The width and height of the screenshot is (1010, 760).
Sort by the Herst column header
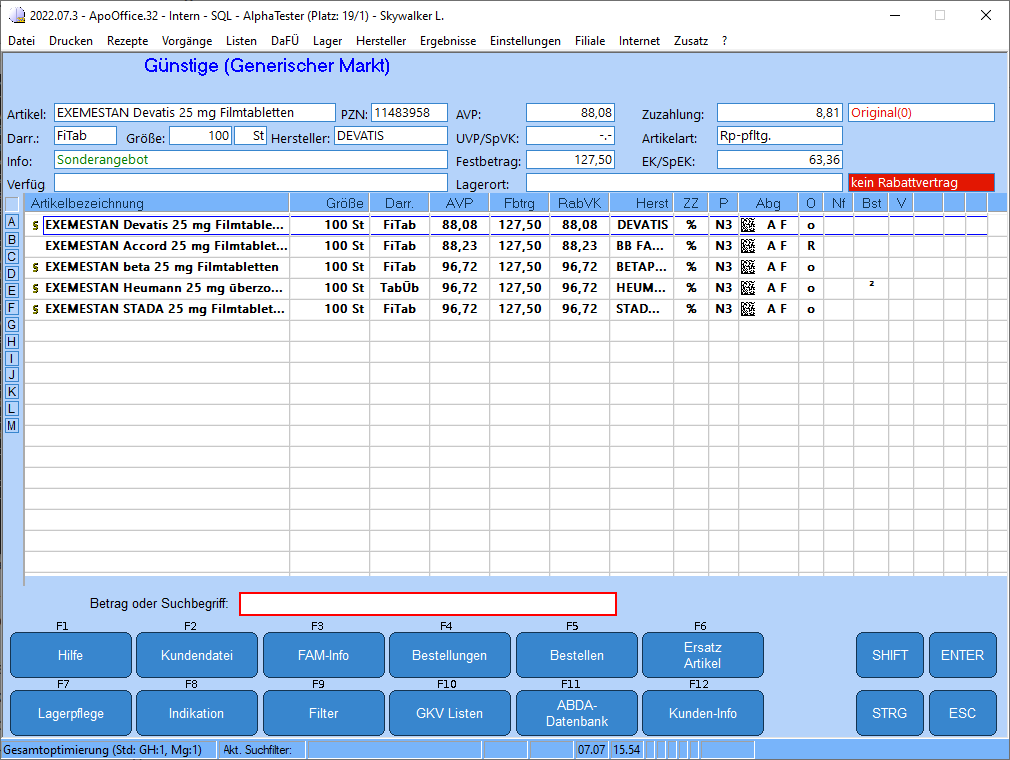click(642, 204)
